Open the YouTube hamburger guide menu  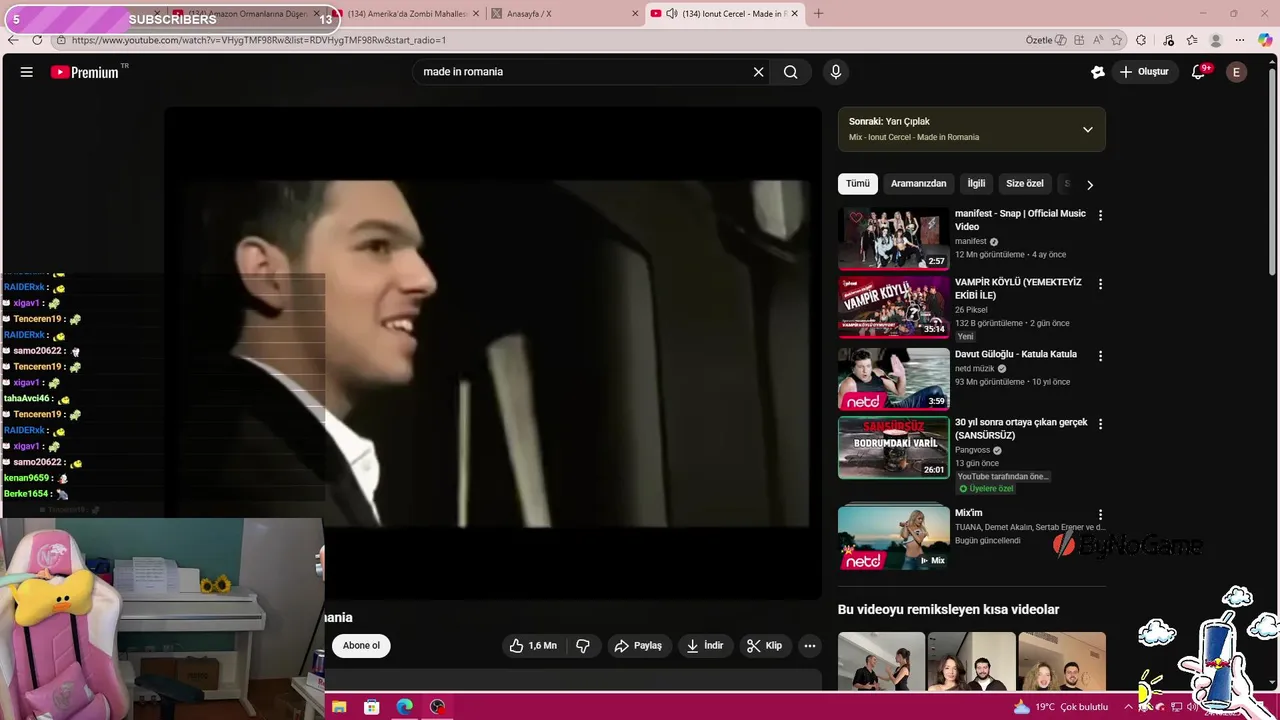click(27, 72)
